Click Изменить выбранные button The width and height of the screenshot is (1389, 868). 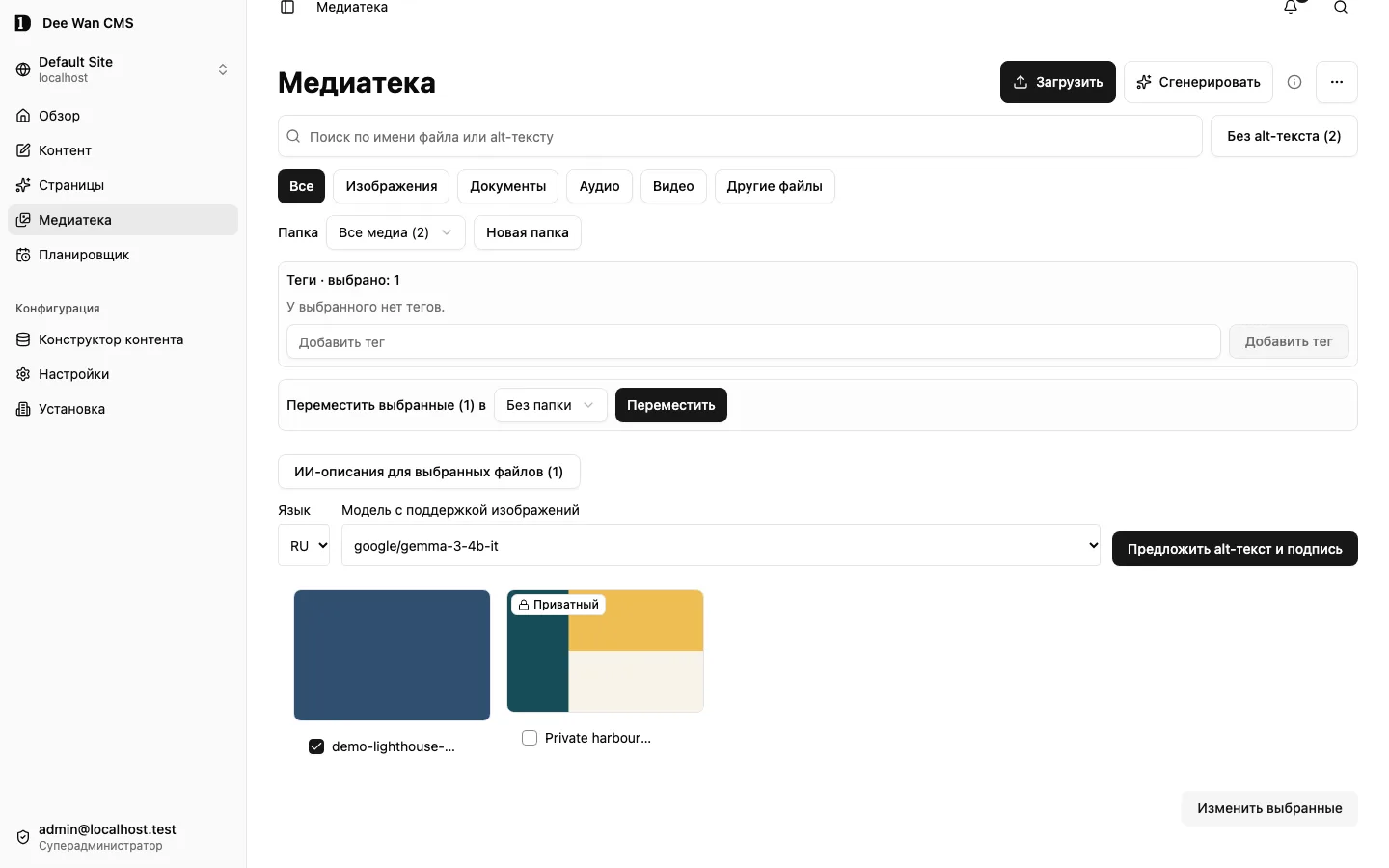coord(1269,808)
